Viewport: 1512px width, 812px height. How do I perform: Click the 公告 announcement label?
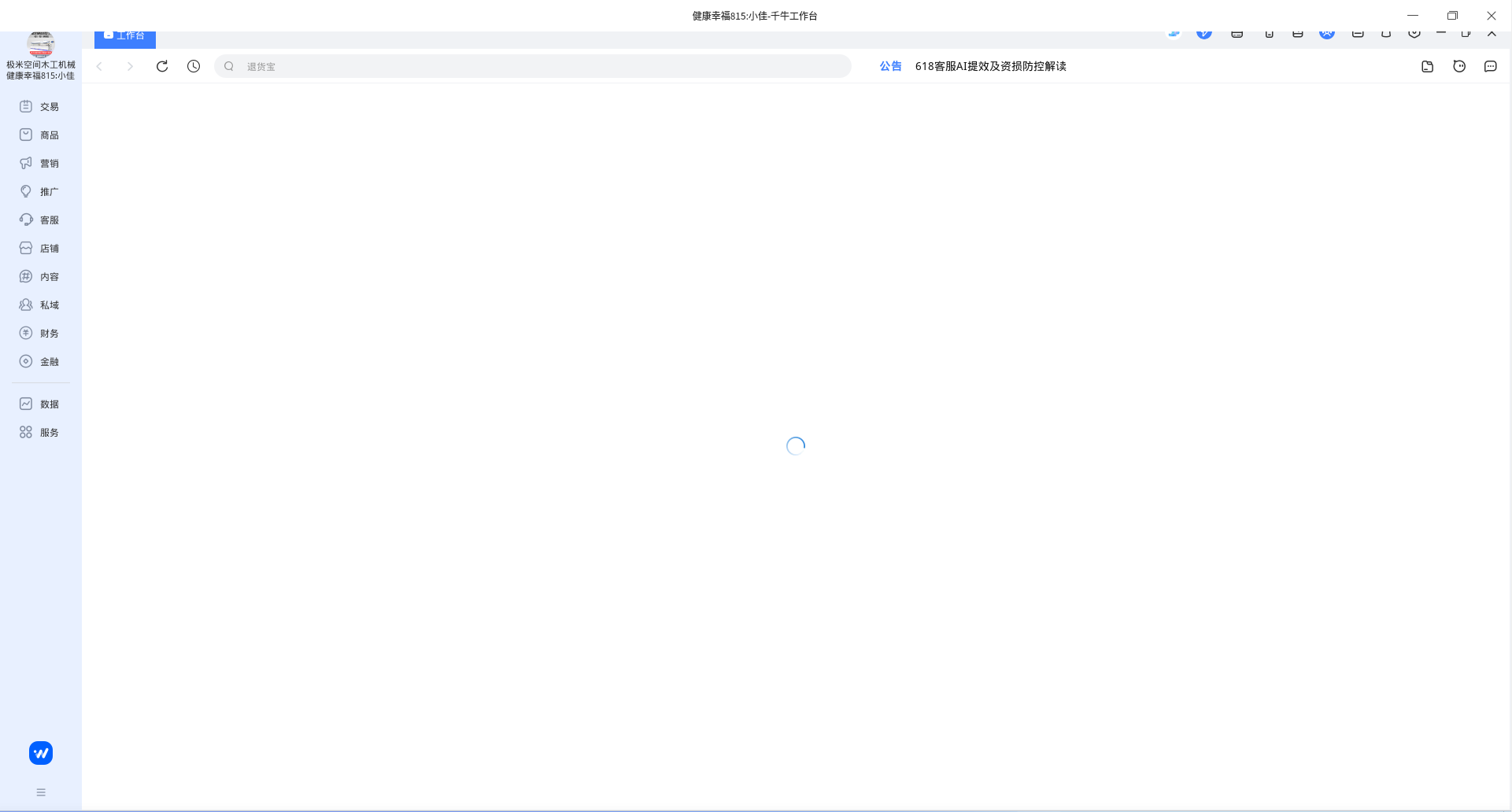tap(890, 66)
